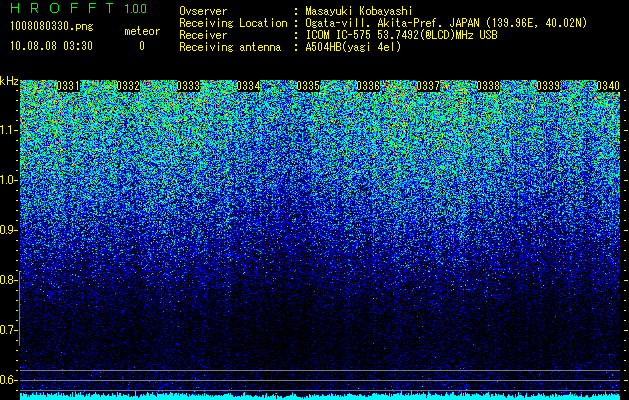This screenshot has width=629, height=400.
Task: Click the 1.0 kHz axis label
Action: pyautogui.click(x=9, y=180)
